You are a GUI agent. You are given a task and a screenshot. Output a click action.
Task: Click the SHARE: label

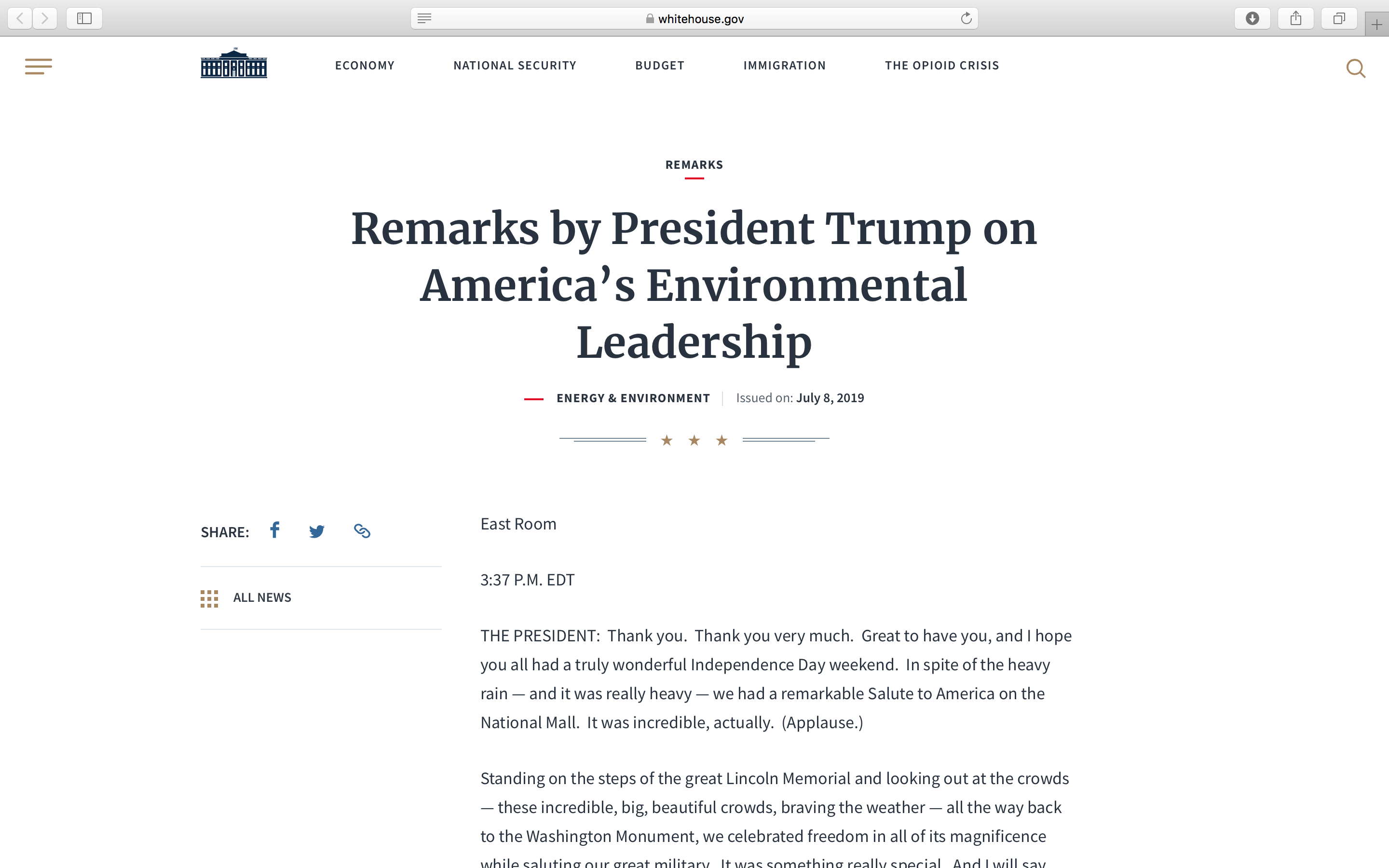click(x=225, y=532)
